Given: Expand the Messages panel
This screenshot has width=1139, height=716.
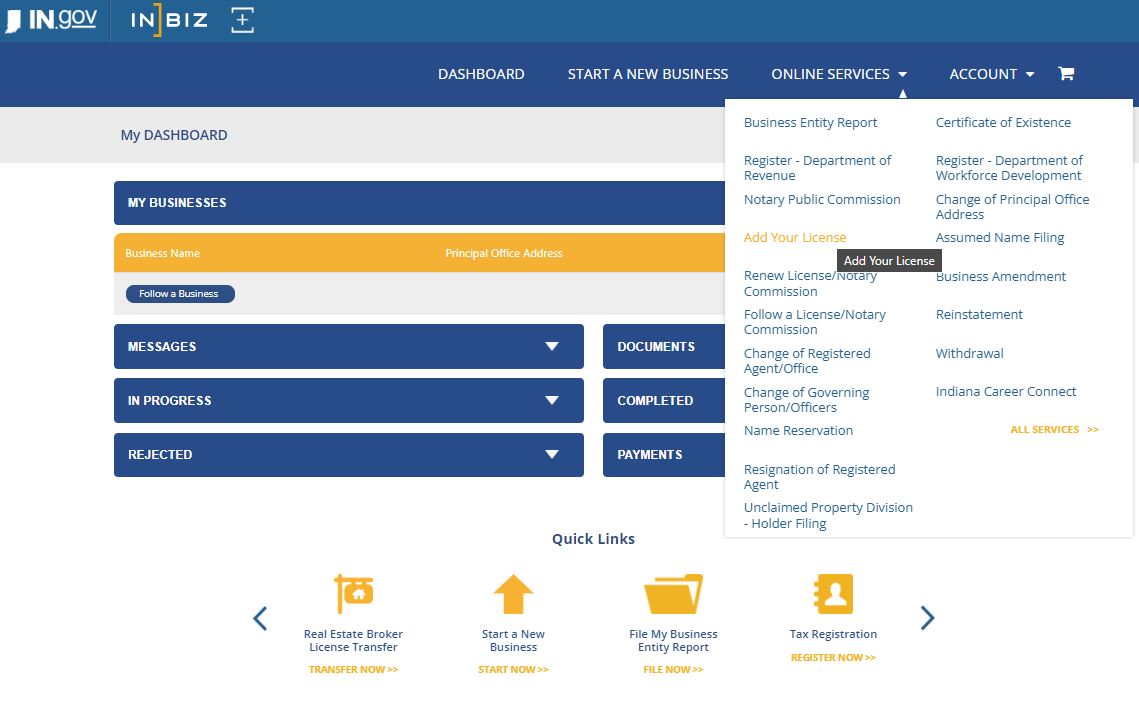Looking at the screenshot, I should (551, 347).
